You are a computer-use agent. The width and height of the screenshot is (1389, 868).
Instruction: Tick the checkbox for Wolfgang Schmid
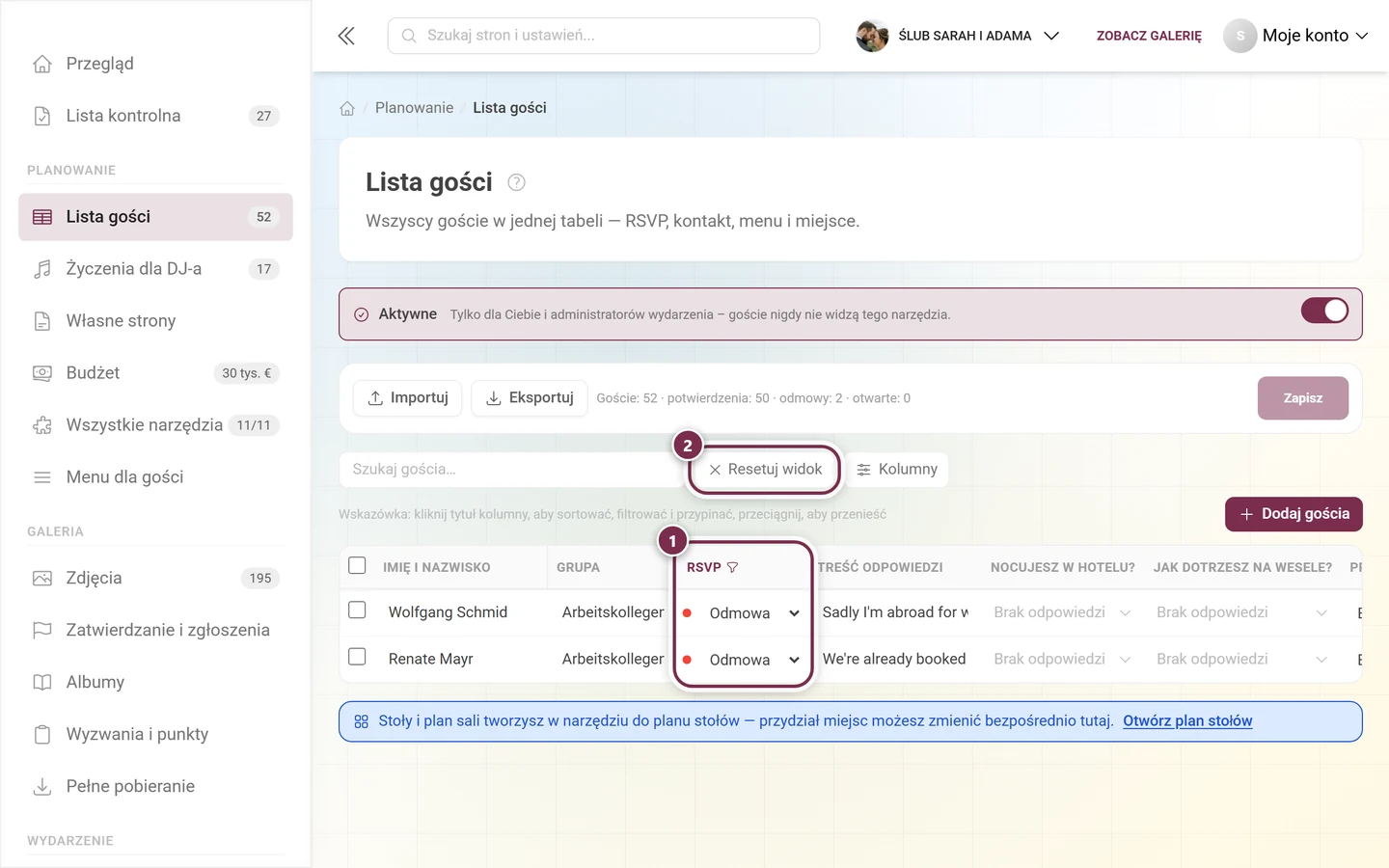point(357,610)
